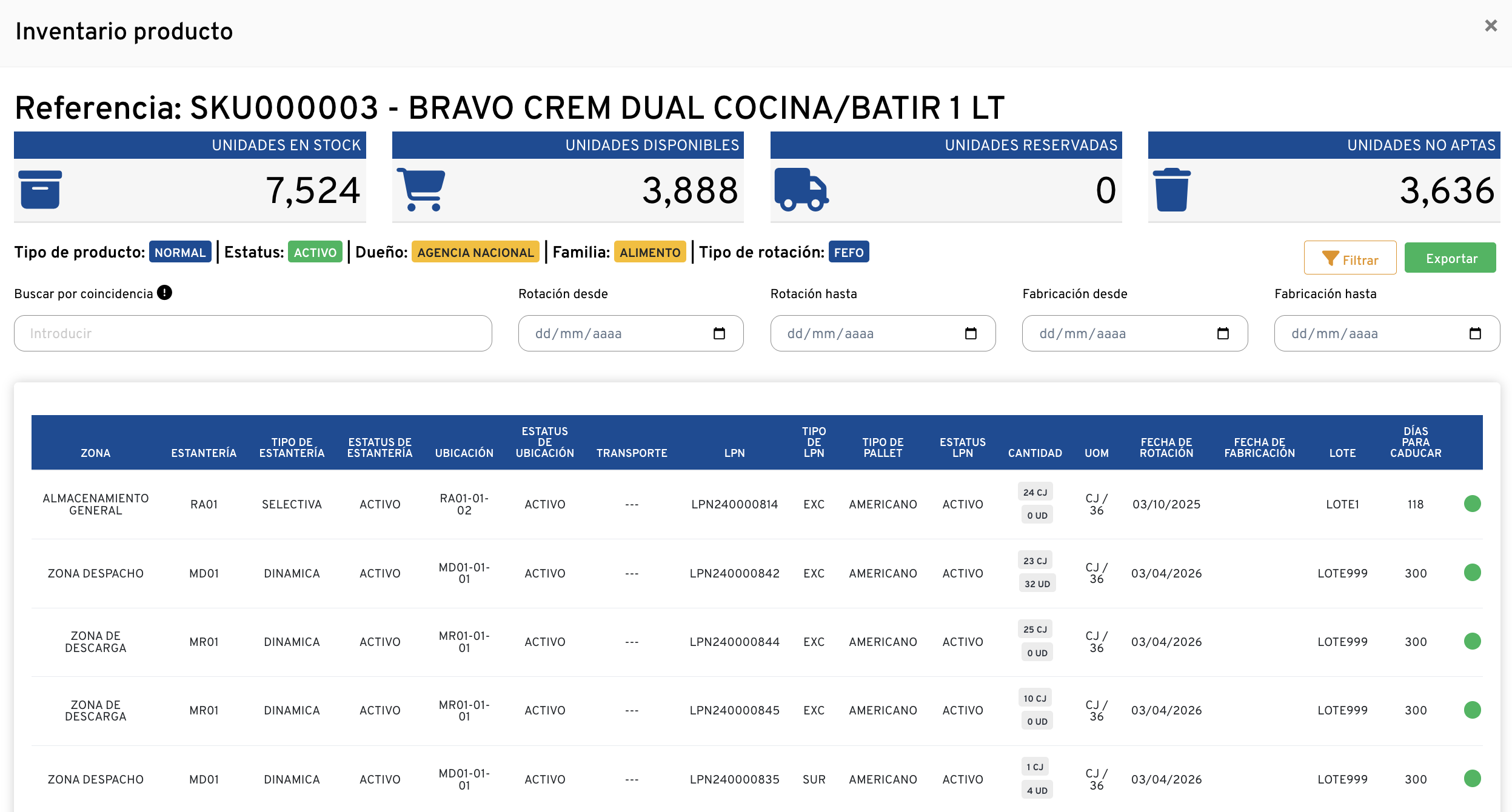Screen dimensions: 1512x812
Task: Select LPN240000835 in the table
Action: point(734,779)
